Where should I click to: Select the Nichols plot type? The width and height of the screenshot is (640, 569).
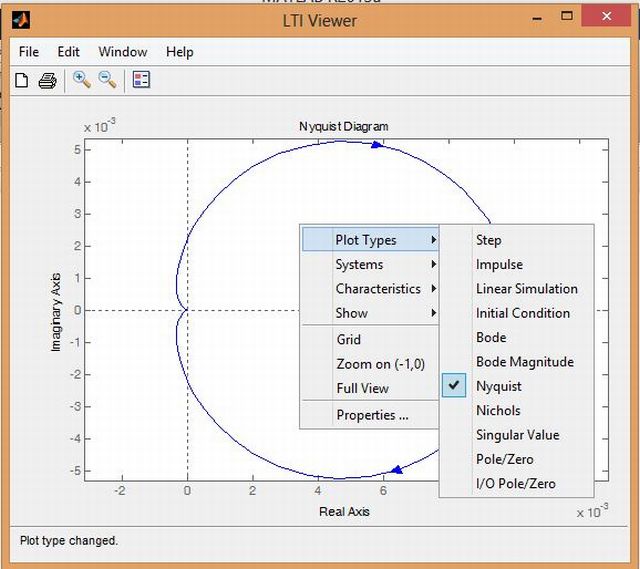516,411
